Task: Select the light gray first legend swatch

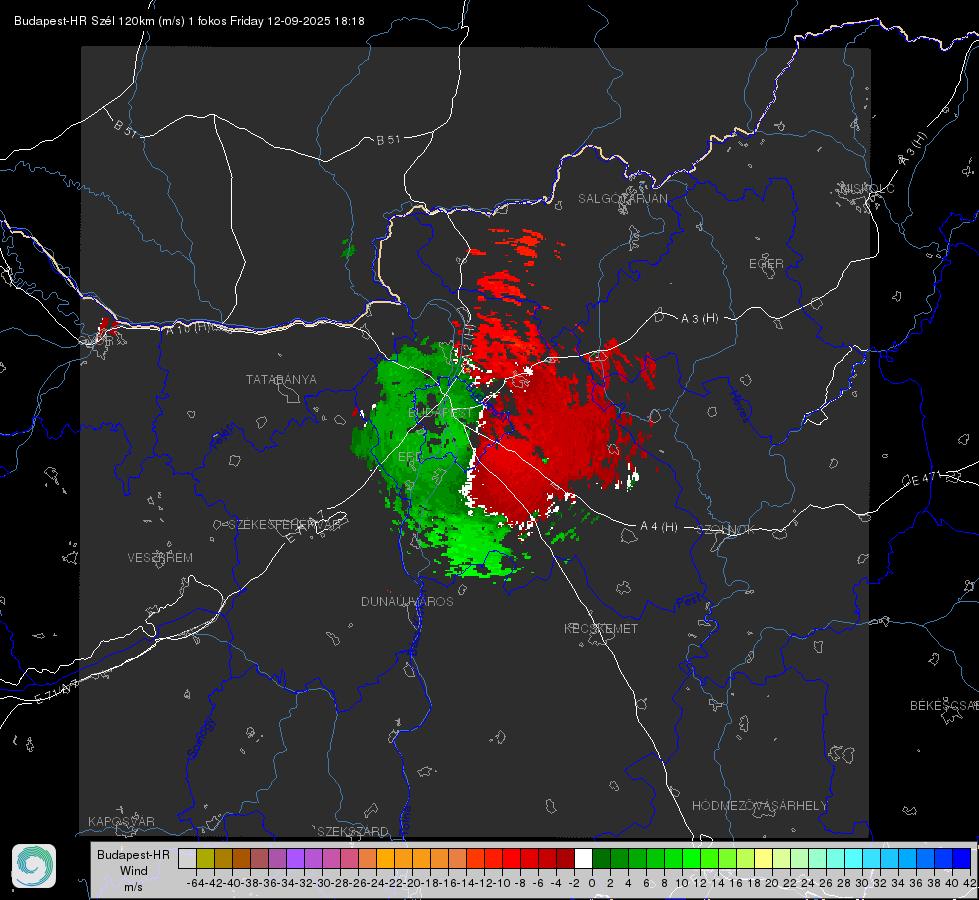Action: click(x=187, y=858)
